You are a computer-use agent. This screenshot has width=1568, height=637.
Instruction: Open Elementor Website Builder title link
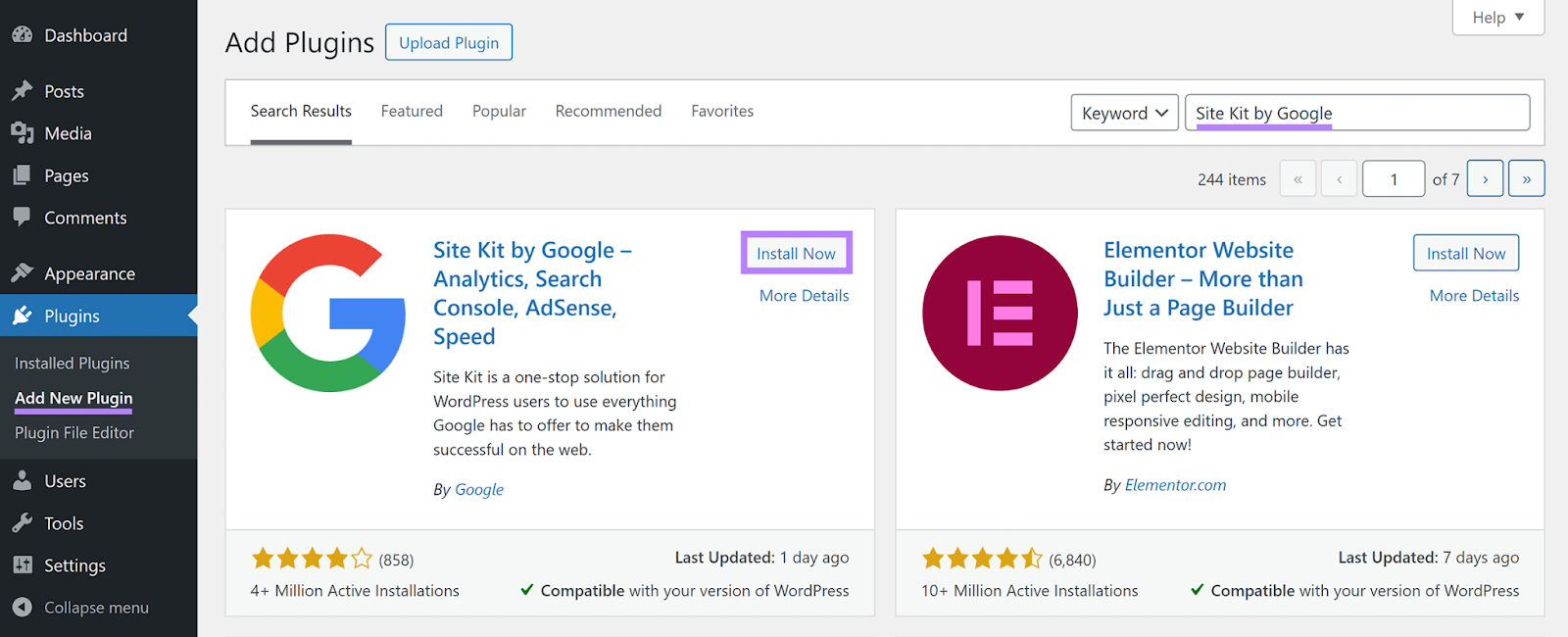coord(1203,278)
